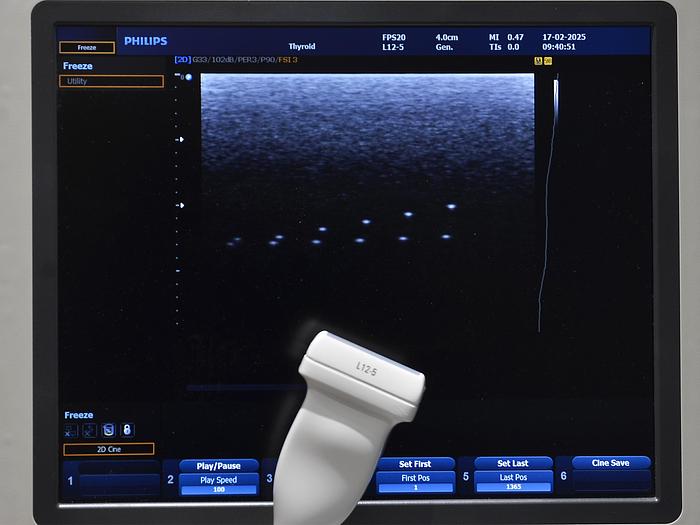Click the MI 0.47 readout
The width and height of the screenshot is (700, 525).
[506, 37]
